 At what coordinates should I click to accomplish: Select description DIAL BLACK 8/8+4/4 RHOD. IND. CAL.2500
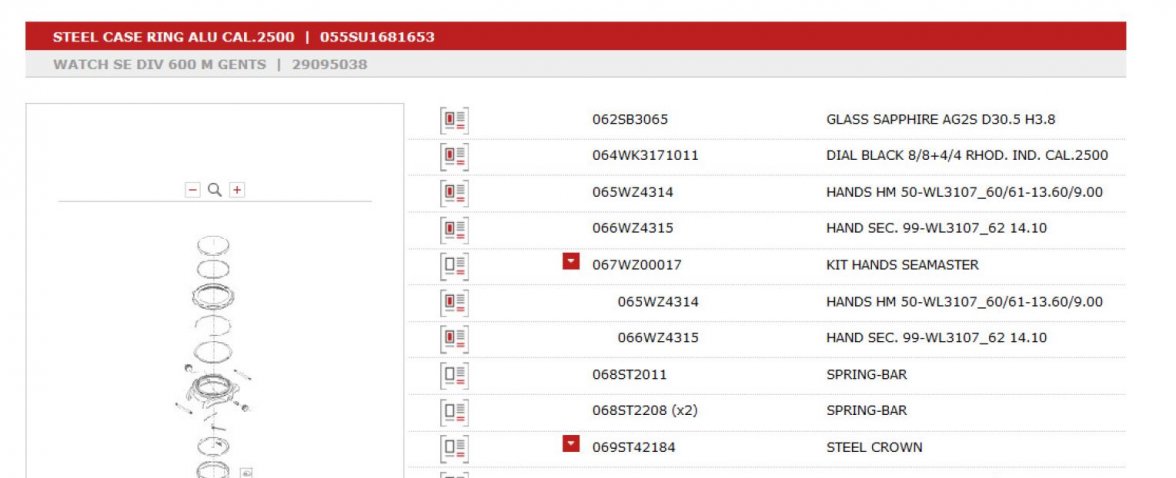pyautogui.click(x=967, y=155)
